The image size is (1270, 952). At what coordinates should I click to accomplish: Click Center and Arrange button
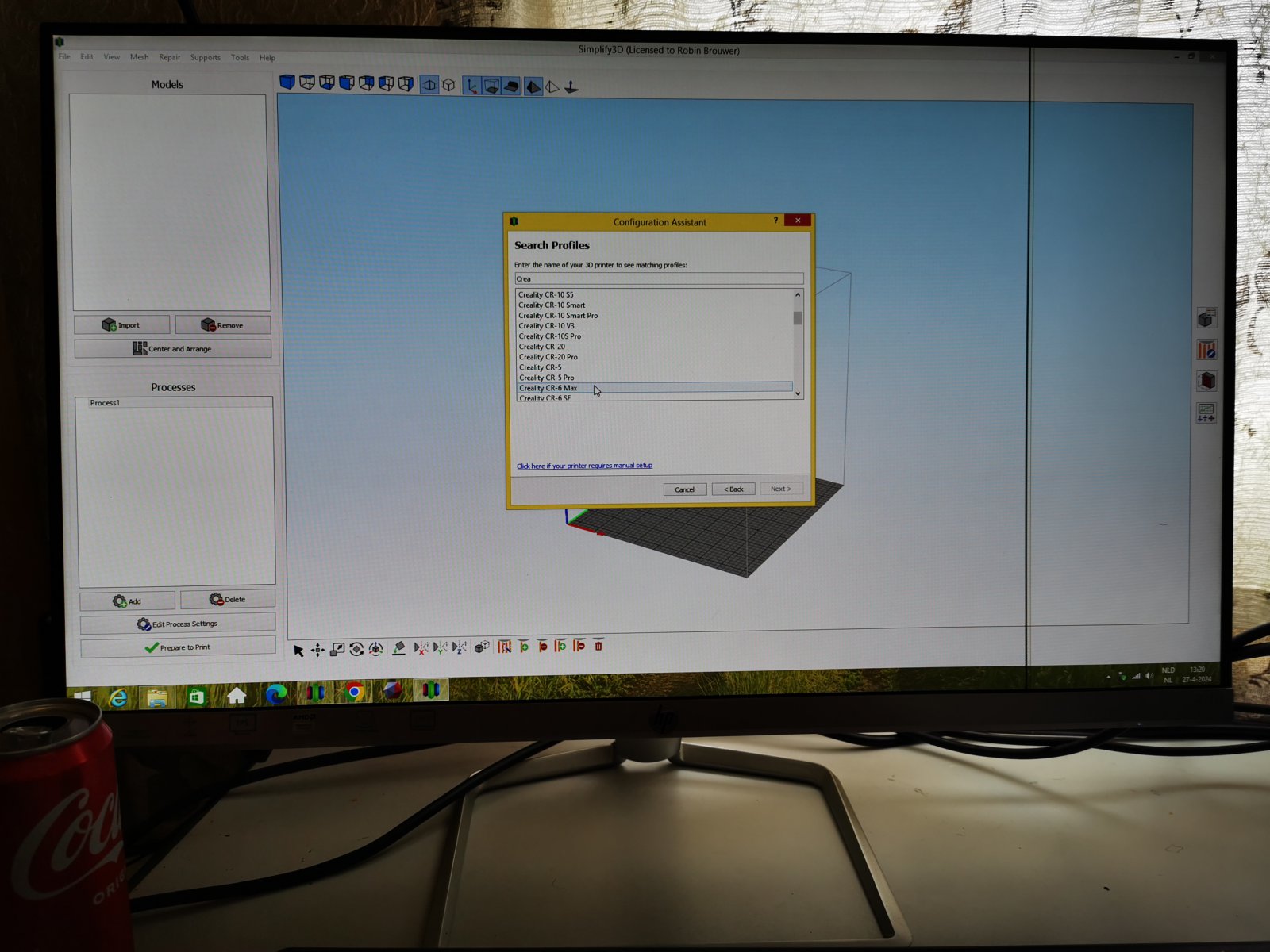point(173,348)
